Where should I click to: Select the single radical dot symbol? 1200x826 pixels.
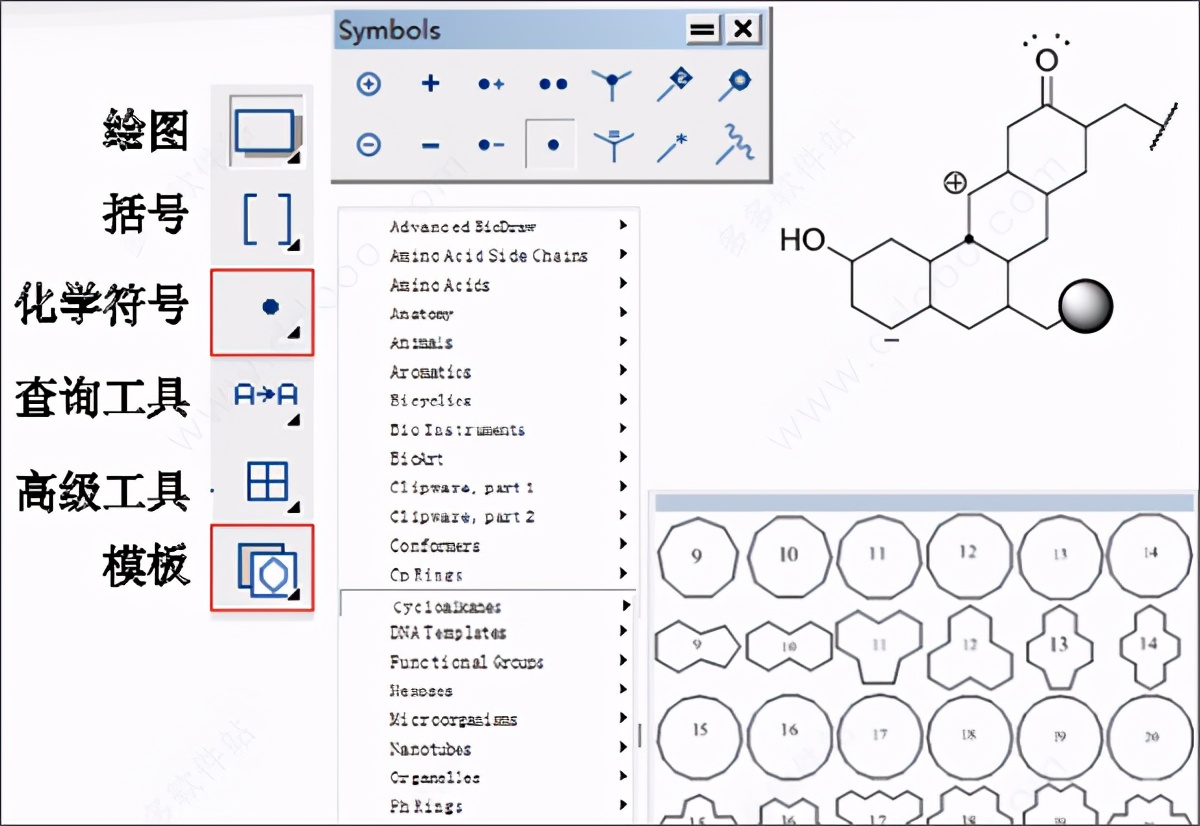coord(553,144)
